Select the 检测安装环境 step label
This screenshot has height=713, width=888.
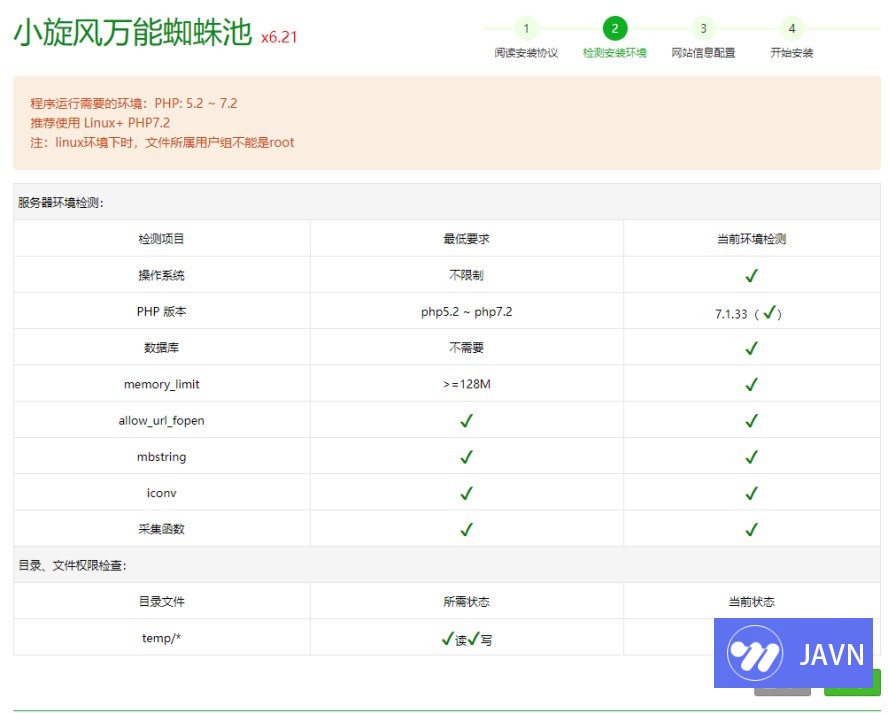click(614, 53)
